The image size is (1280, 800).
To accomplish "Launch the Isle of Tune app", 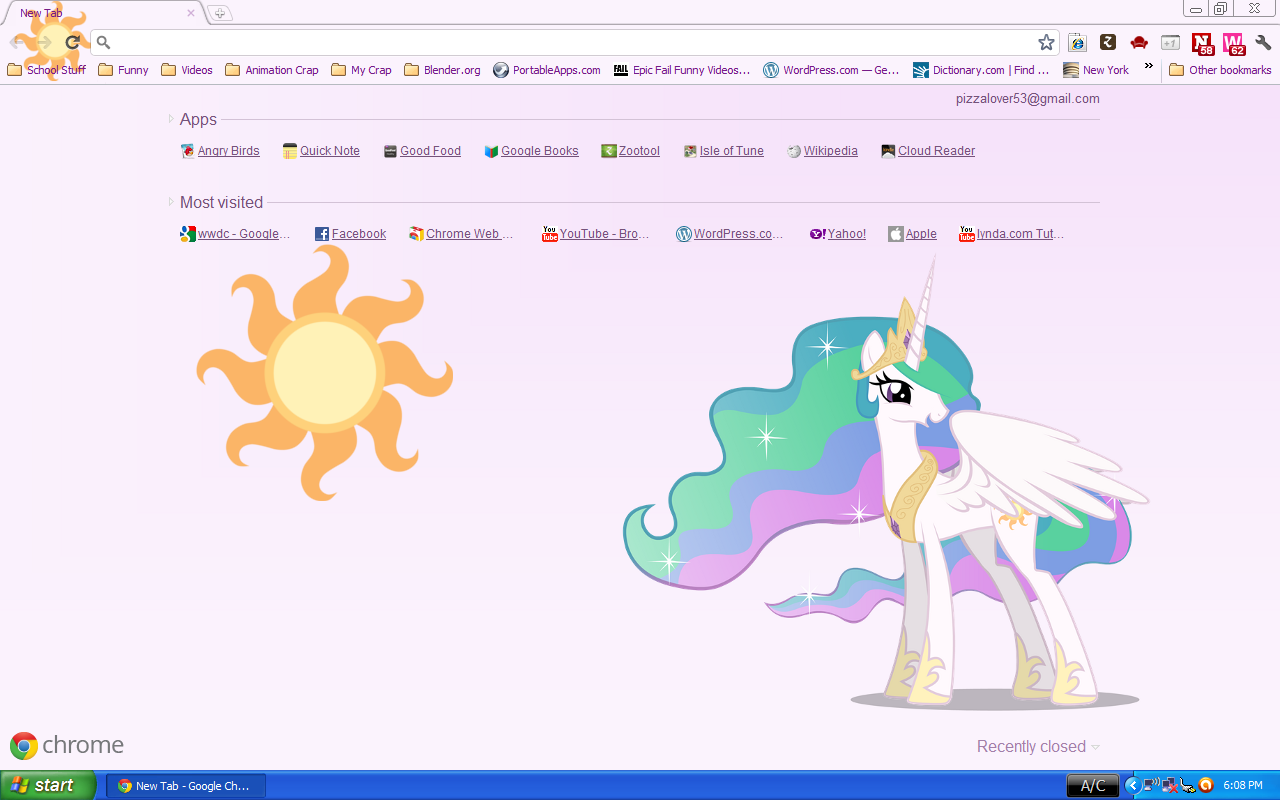I will tap(723, 151).
